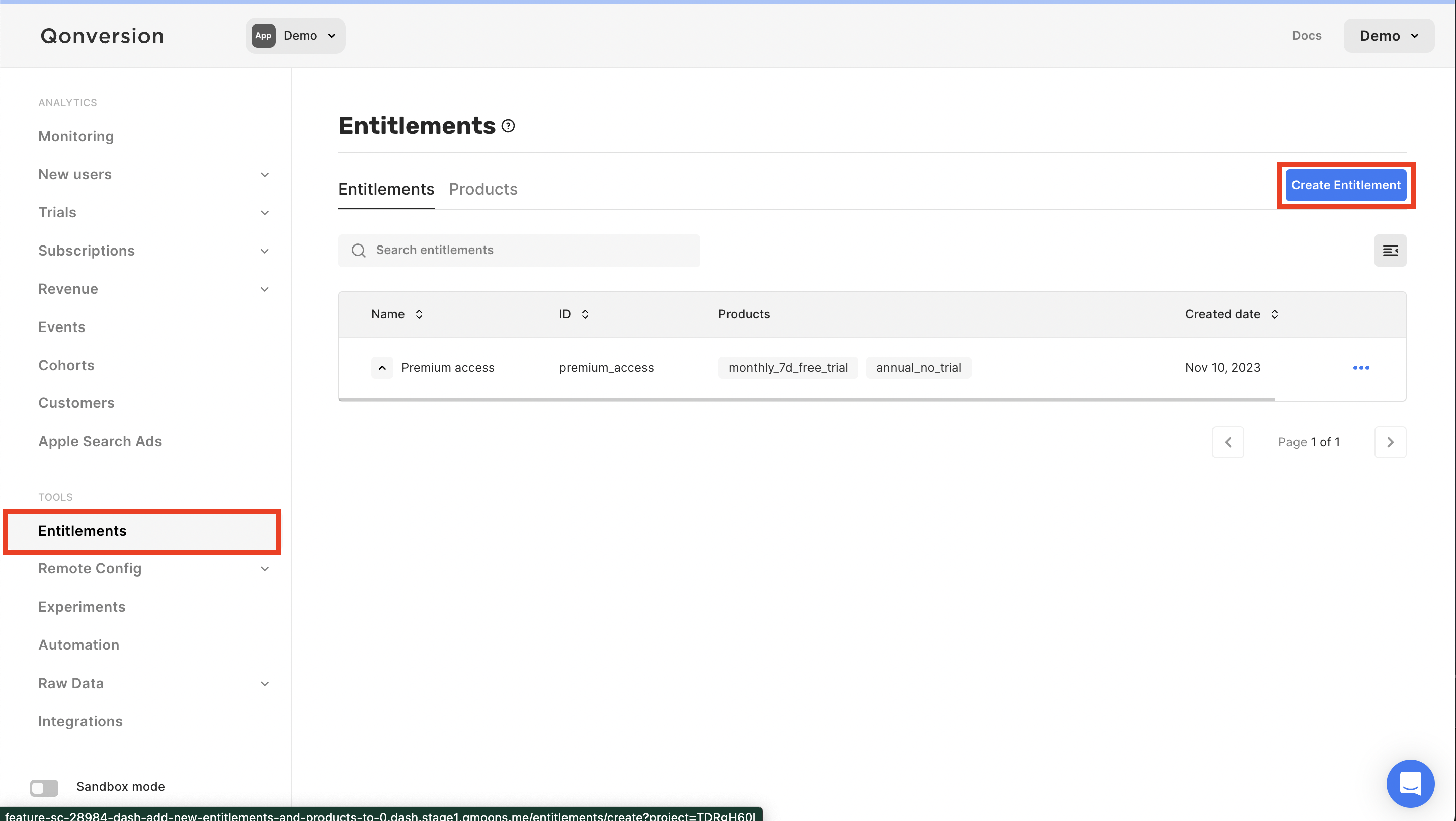Viewport: 1456px width, 821px height.
Task: Open the Demo account dropdown
Action: [x=1388, y=36]
